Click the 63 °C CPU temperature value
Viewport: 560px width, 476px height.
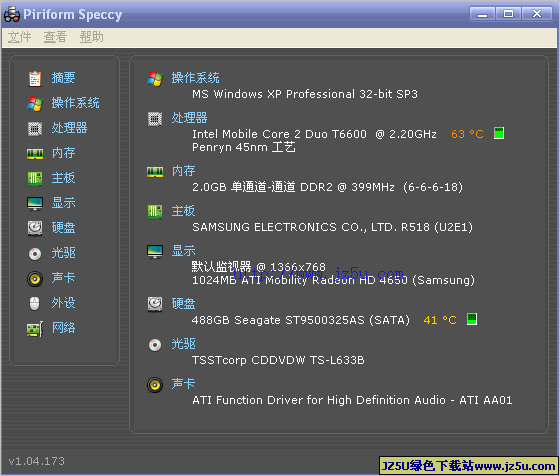pos(467,134)
